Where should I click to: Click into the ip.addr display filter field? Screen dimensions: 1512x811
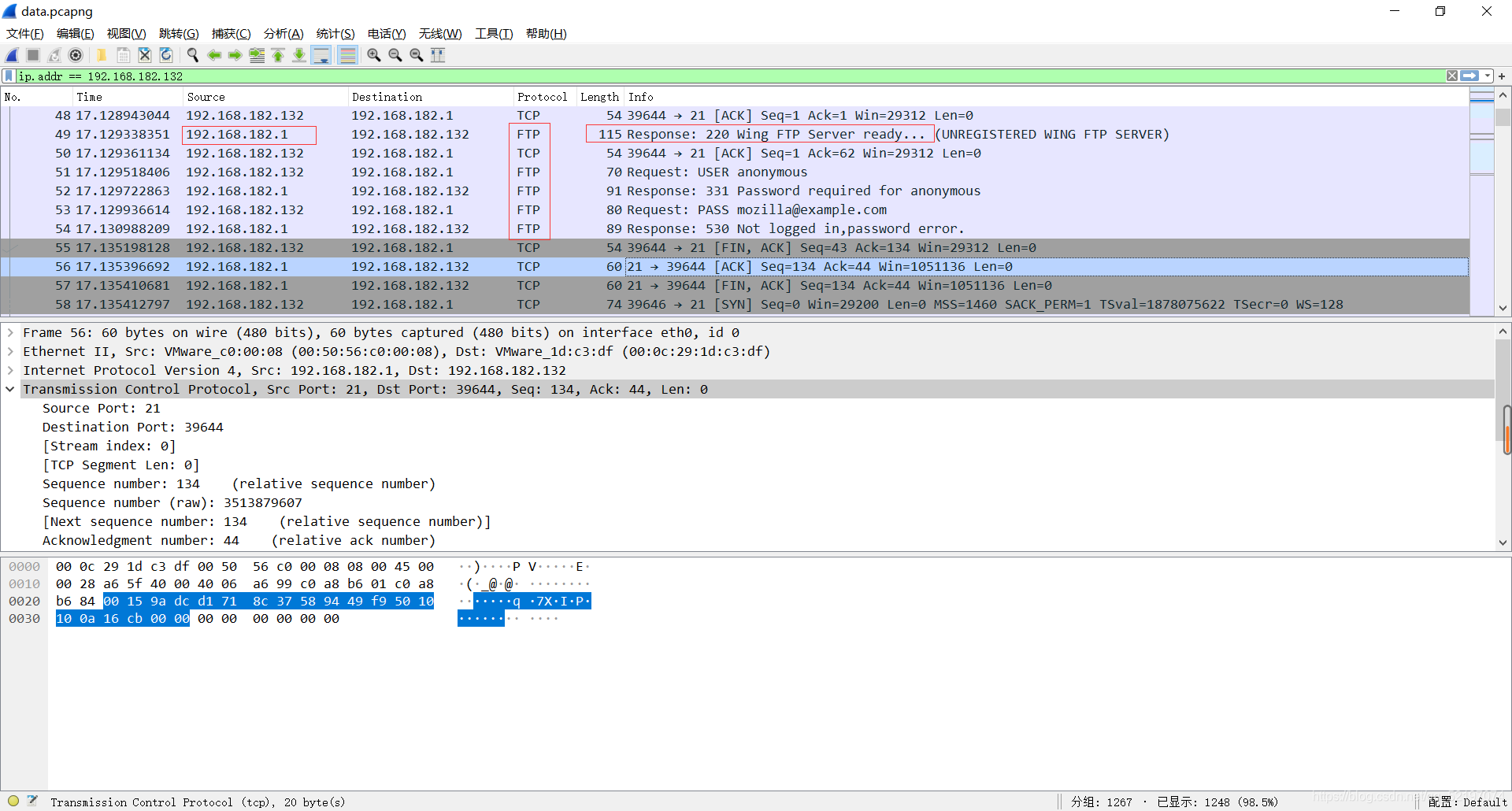pos(731,76)
